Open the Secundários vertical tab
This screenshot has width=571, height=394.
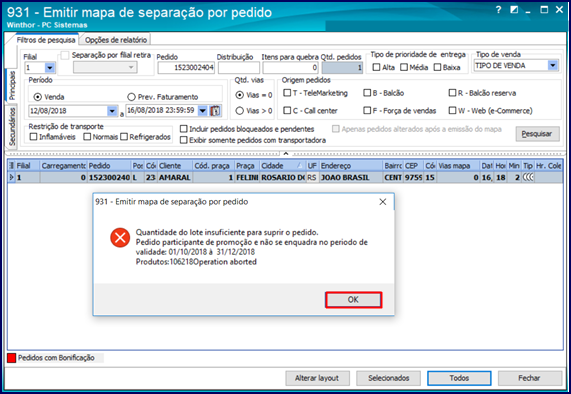[12, 126]
